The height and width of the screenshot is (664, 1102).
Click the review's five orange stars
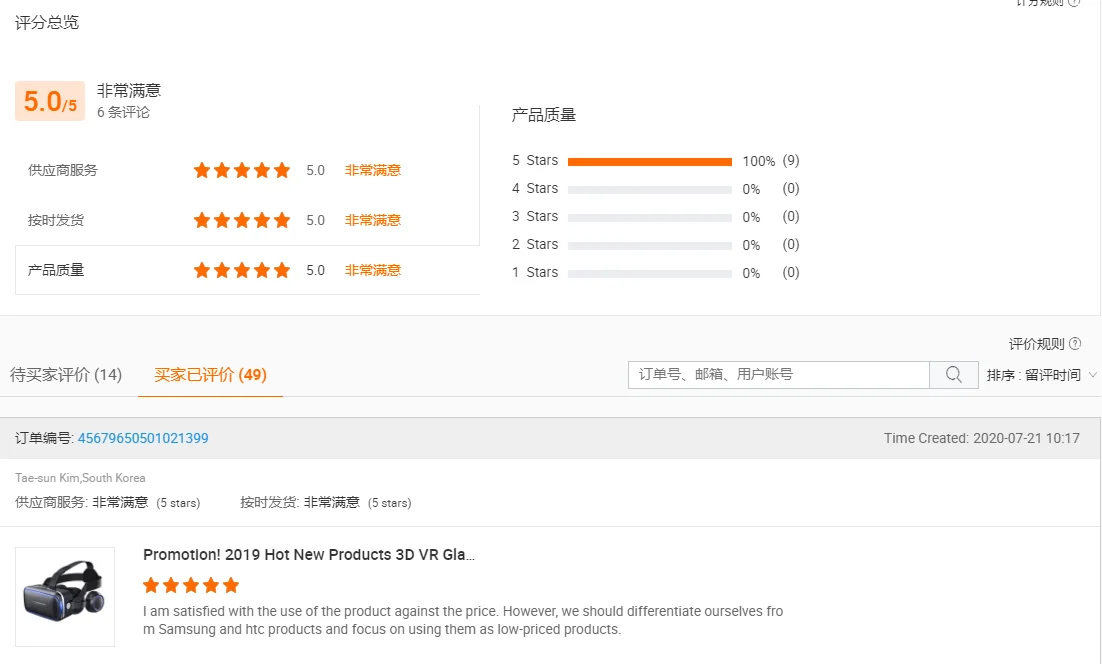[x=191, y=585]
